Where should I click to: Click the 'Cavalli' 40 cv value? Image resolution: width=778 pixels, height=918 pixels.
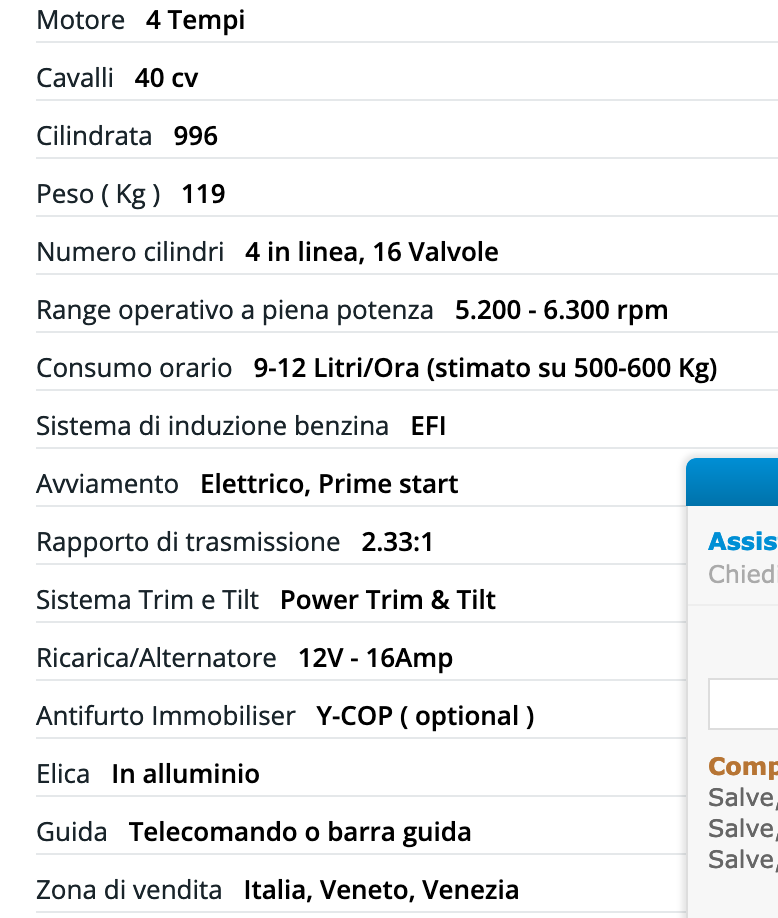coord(166,78)
